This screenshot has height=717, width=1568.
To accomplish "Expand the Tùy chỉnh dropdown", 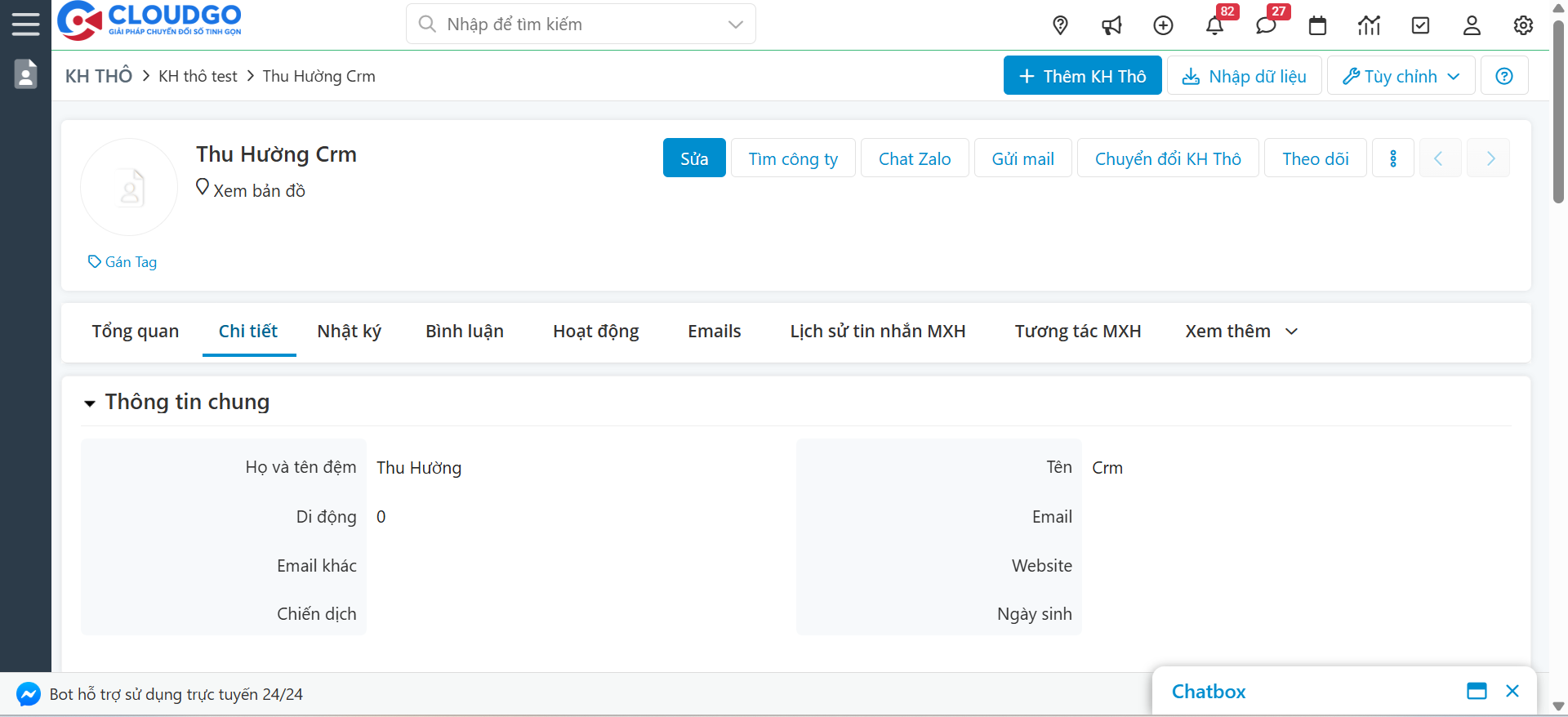I will tap(1401, 76).
